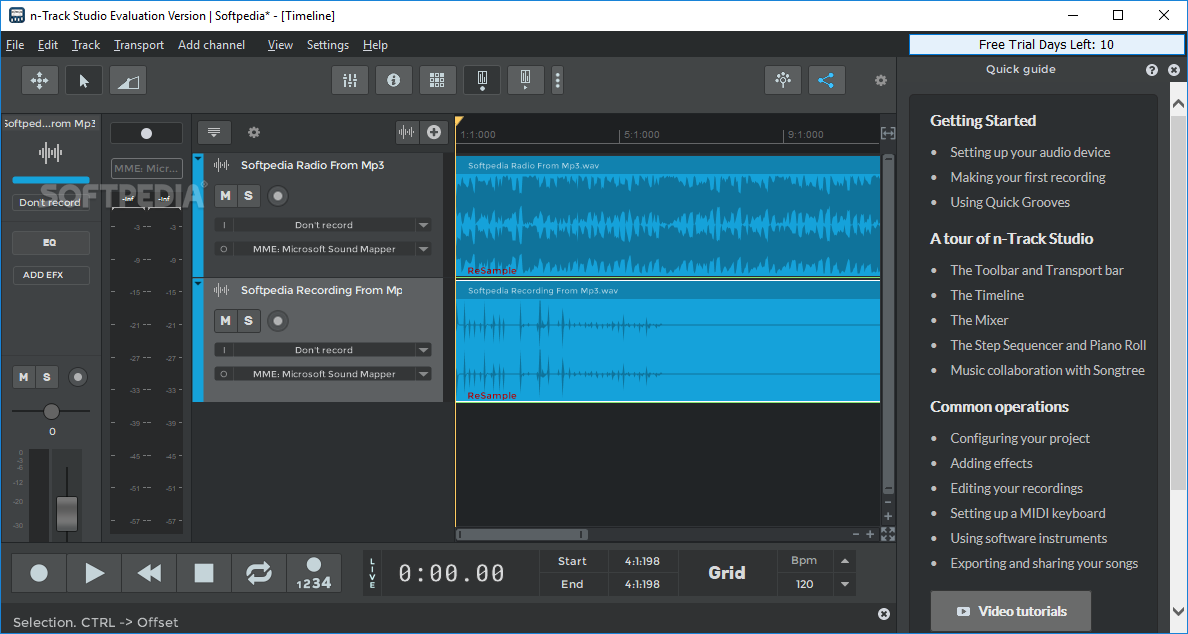This screenshot has width=1188, height=634.
Task: Toggle the 1234 count-in metronome button
Action: click(314, 573)
